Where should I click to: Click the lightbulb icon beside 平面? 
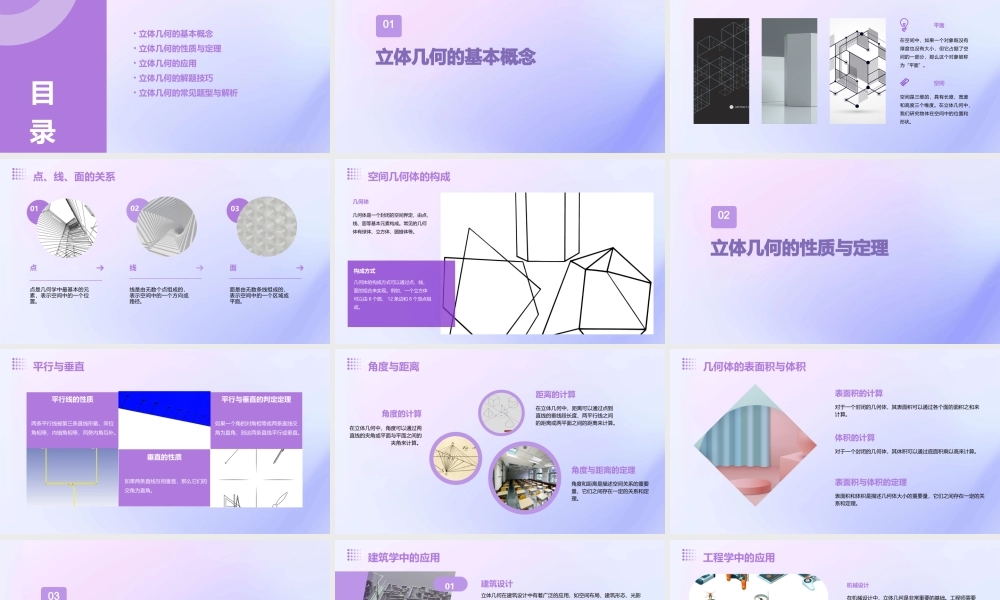point(904,25)
